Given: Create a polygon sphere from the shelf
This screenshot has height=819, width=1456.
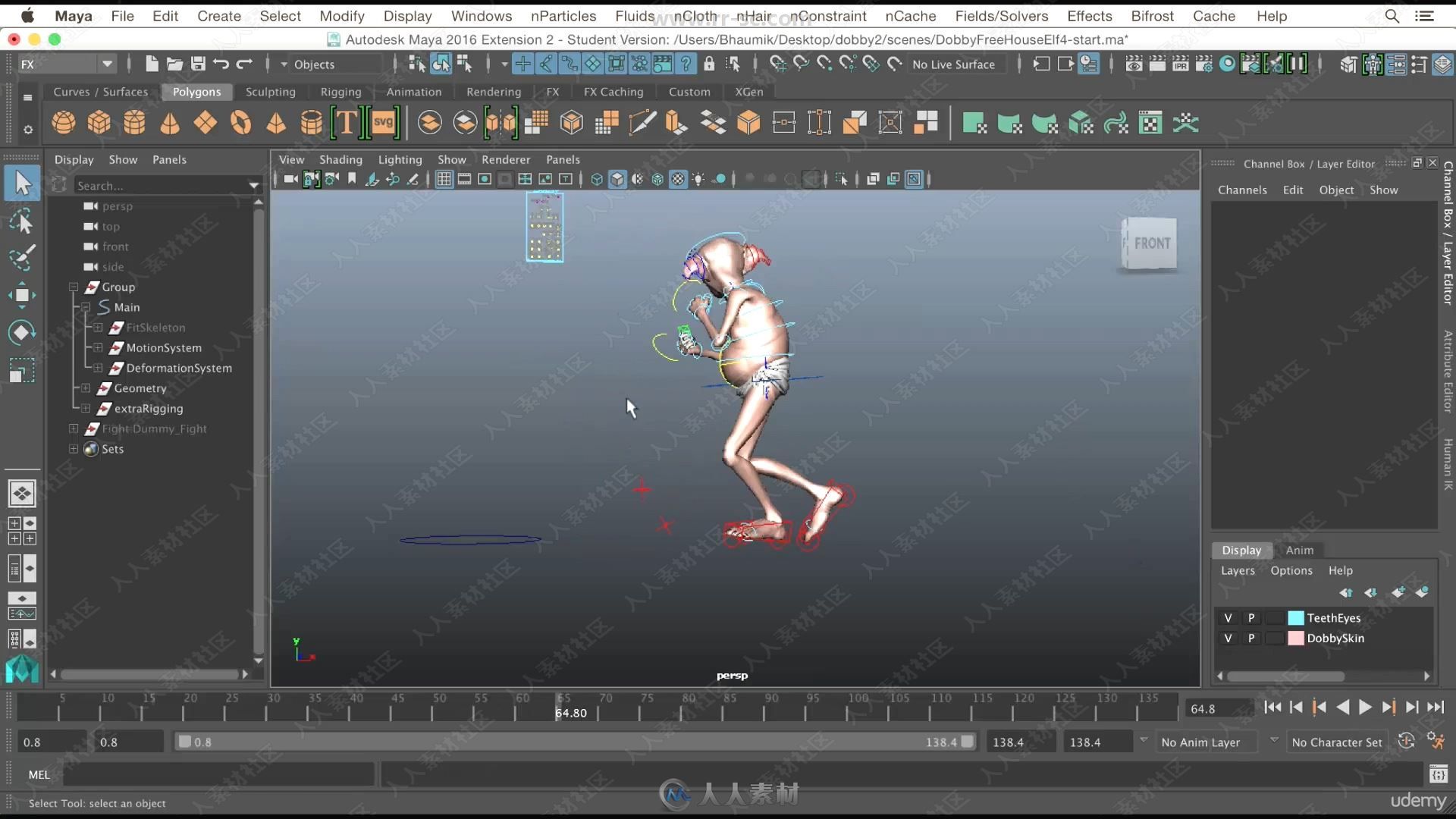Looking at the screenshot, I should 64,123.
